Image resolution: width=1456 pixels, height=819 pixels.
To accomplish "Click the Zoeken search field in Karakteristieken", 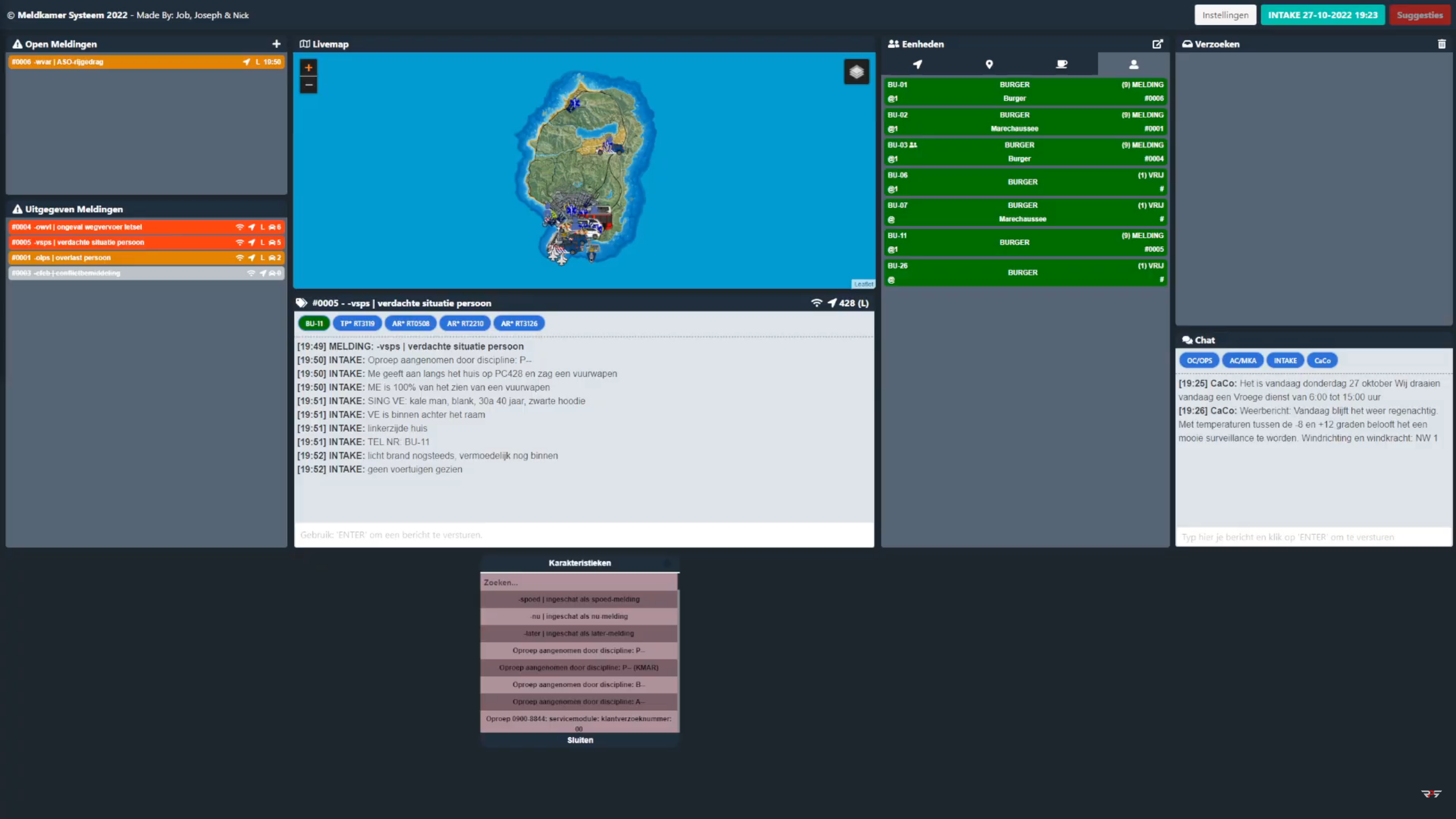I will coord(579,582).
